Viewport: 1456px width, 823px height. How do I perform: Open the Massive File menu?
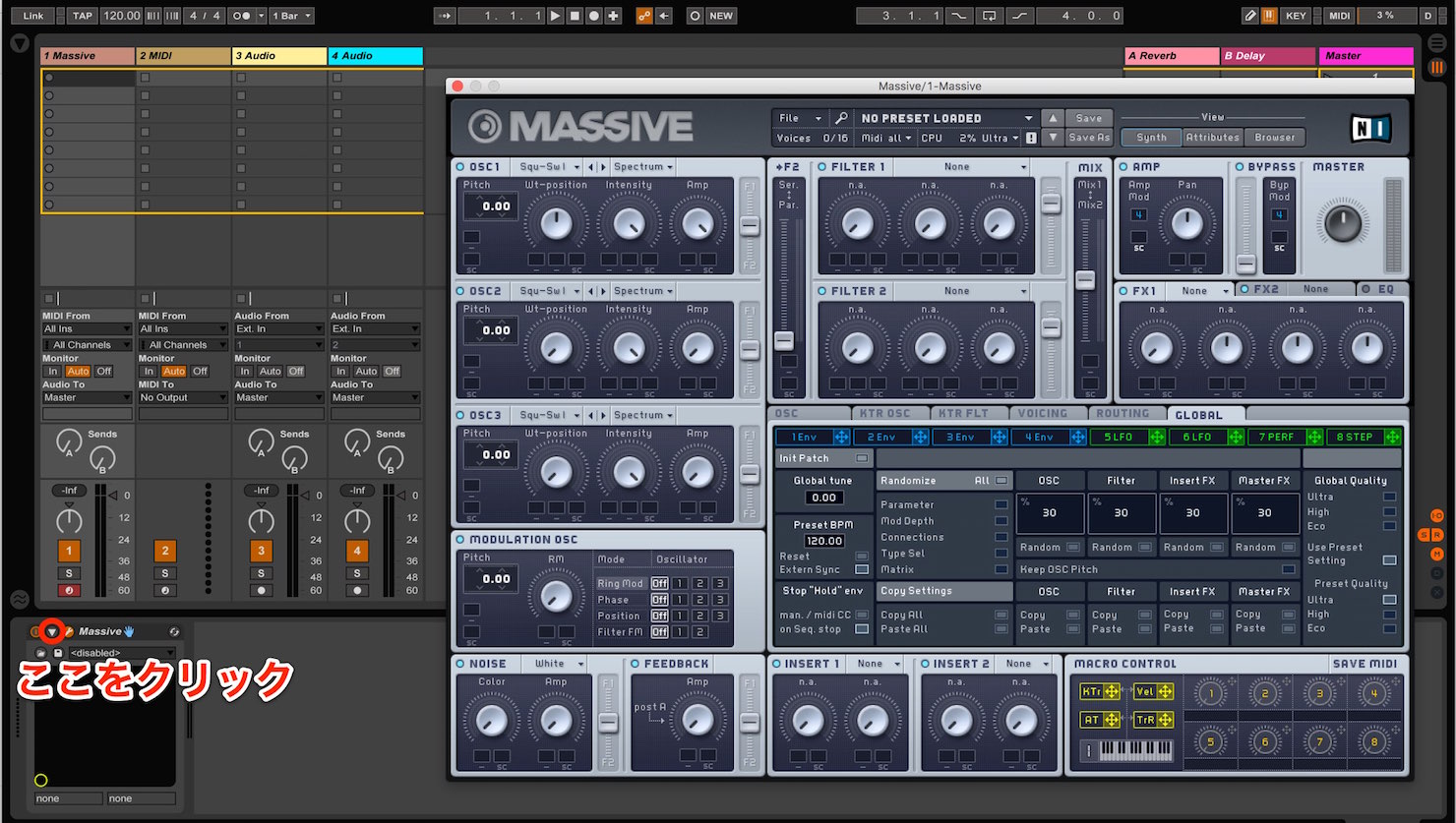tap(800, 118)
